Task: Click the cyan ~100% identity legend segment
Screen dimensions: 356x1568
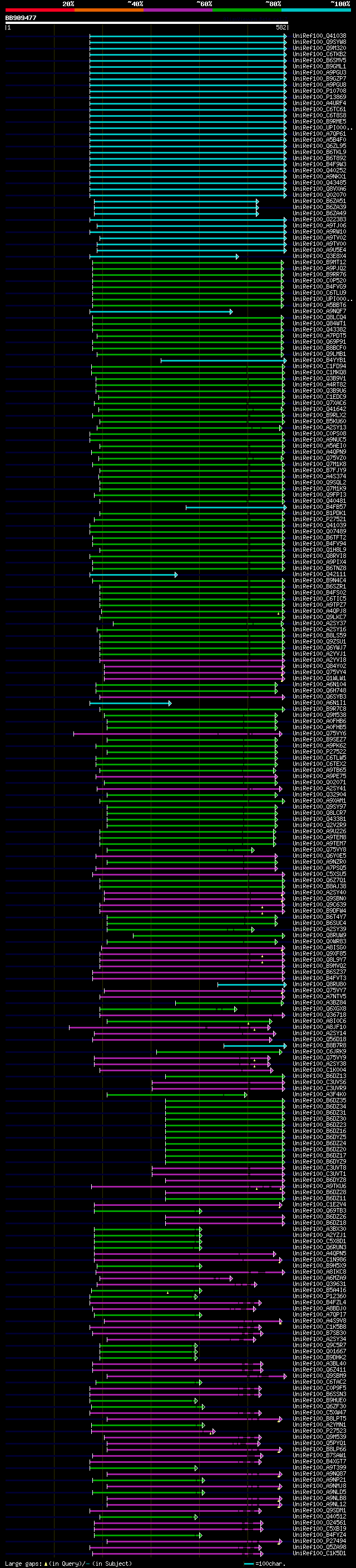Action: tap(316, 10)
